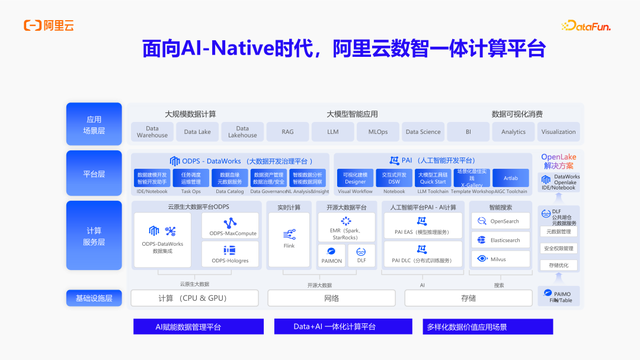Click the 'Data Catalog' caption
Image resolution: width=640 pixels, height=360 pixels.
click(229, 191)
